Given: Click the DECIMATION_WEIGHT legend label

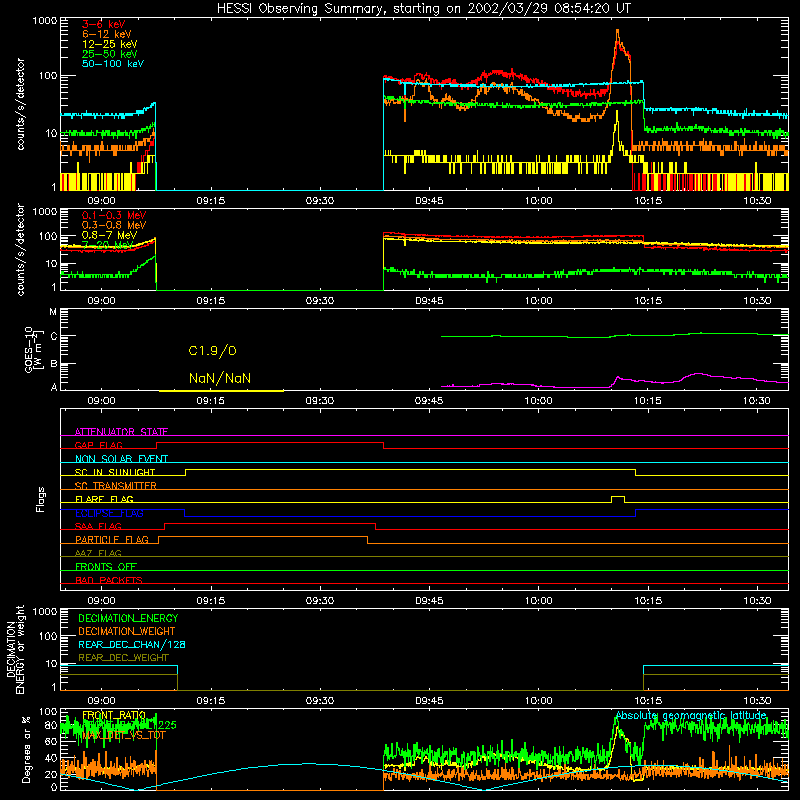Looking at the screenshot, I should point(127,631).
